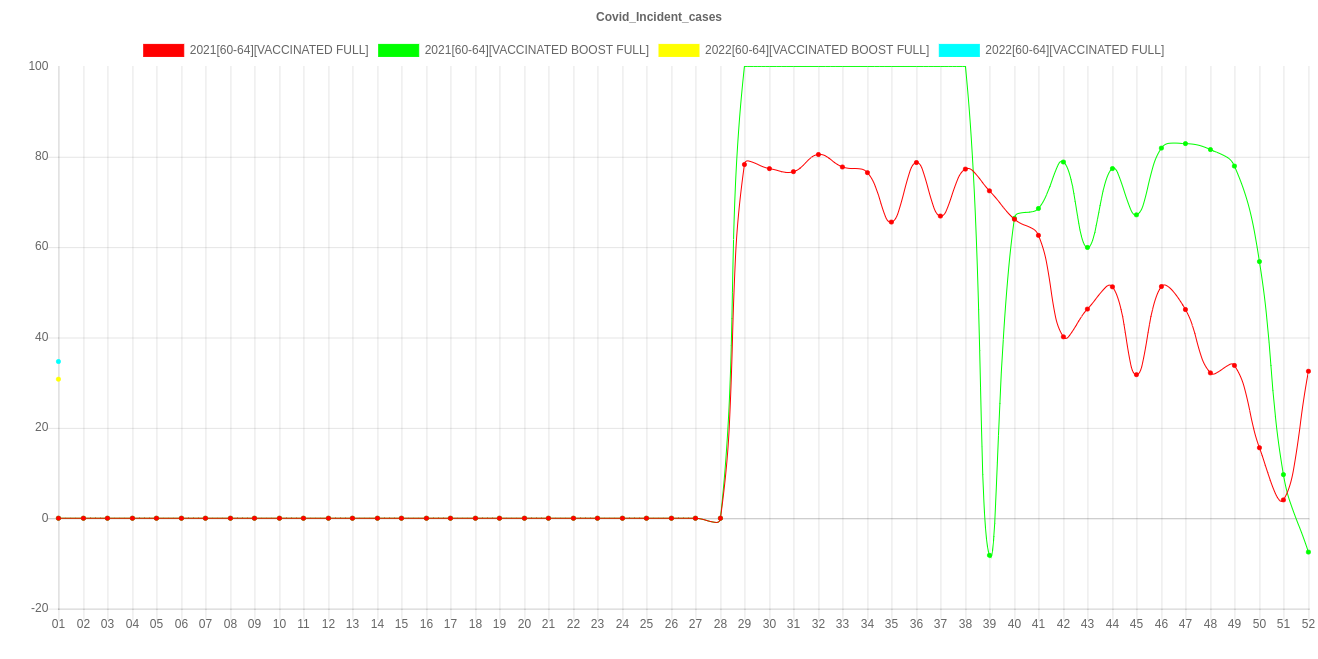Select the green data point at week 50
Screen dimensions: 1318x659
click(x=1259, y=261)
